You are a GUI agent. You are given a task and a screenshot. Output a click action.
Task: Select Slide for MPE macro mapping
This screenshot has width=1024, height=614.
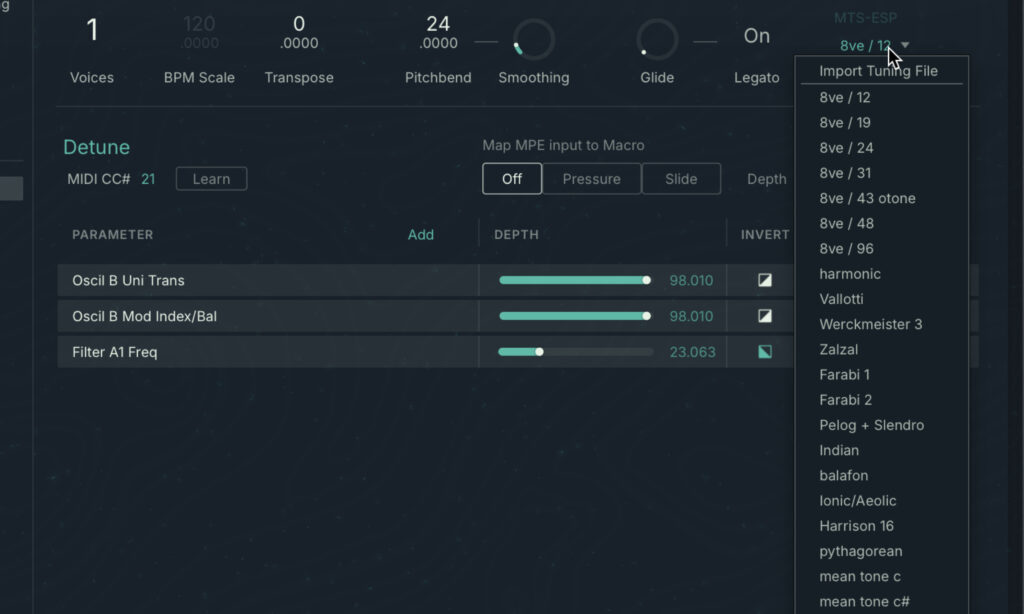click(681, 179)
